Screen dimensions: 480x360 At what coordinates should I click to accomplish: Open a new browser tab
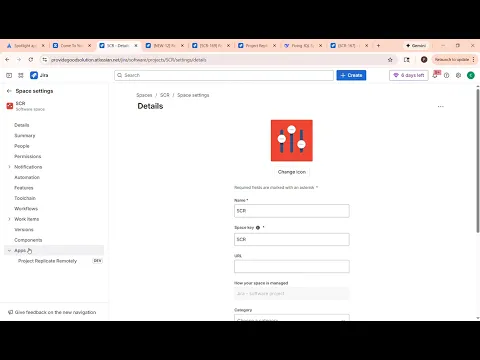[378, 45]
